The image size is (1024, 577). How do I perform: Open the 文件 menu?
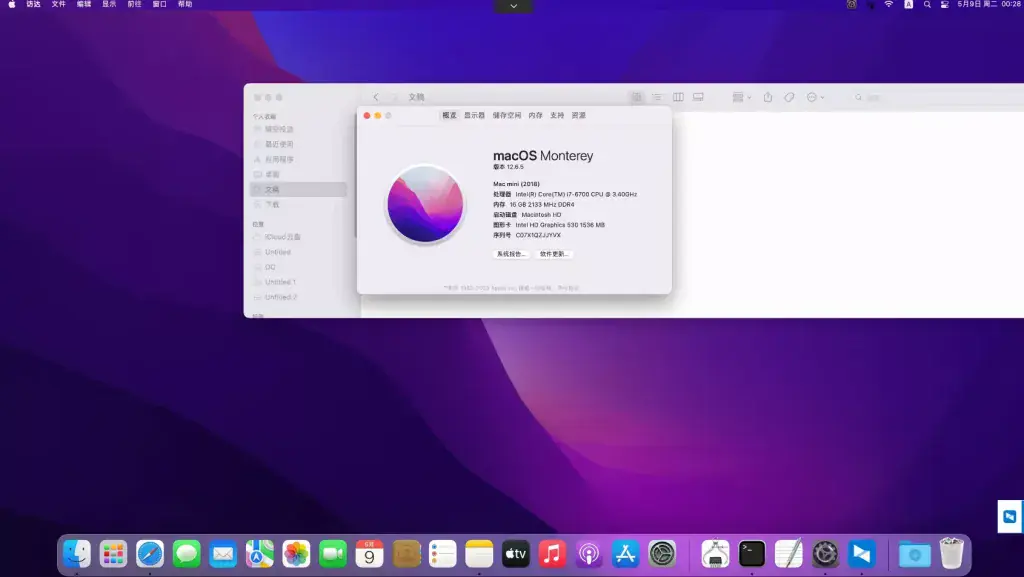[59, 4]
